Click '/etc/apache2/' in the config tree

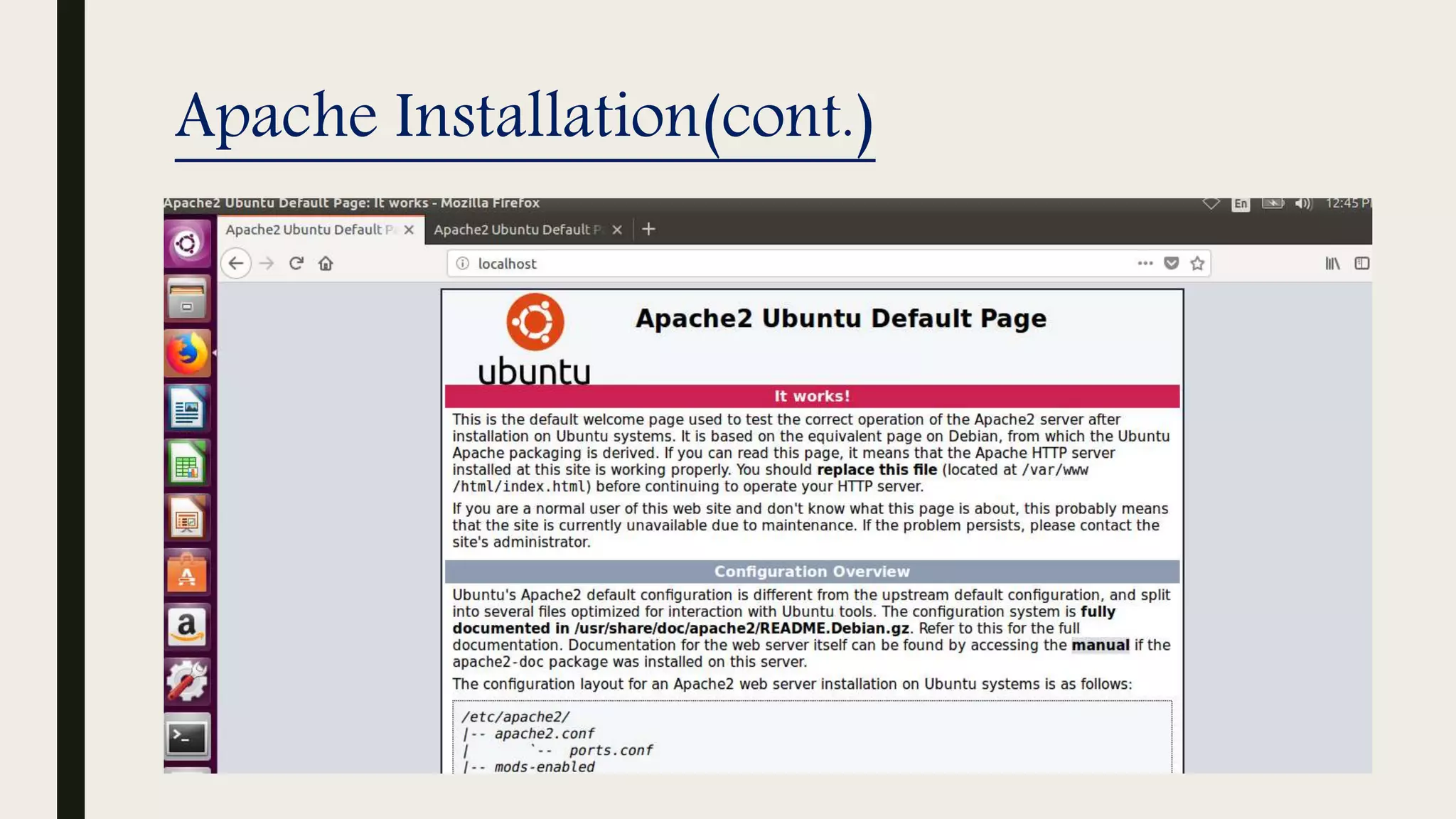(x=515, y=717)
